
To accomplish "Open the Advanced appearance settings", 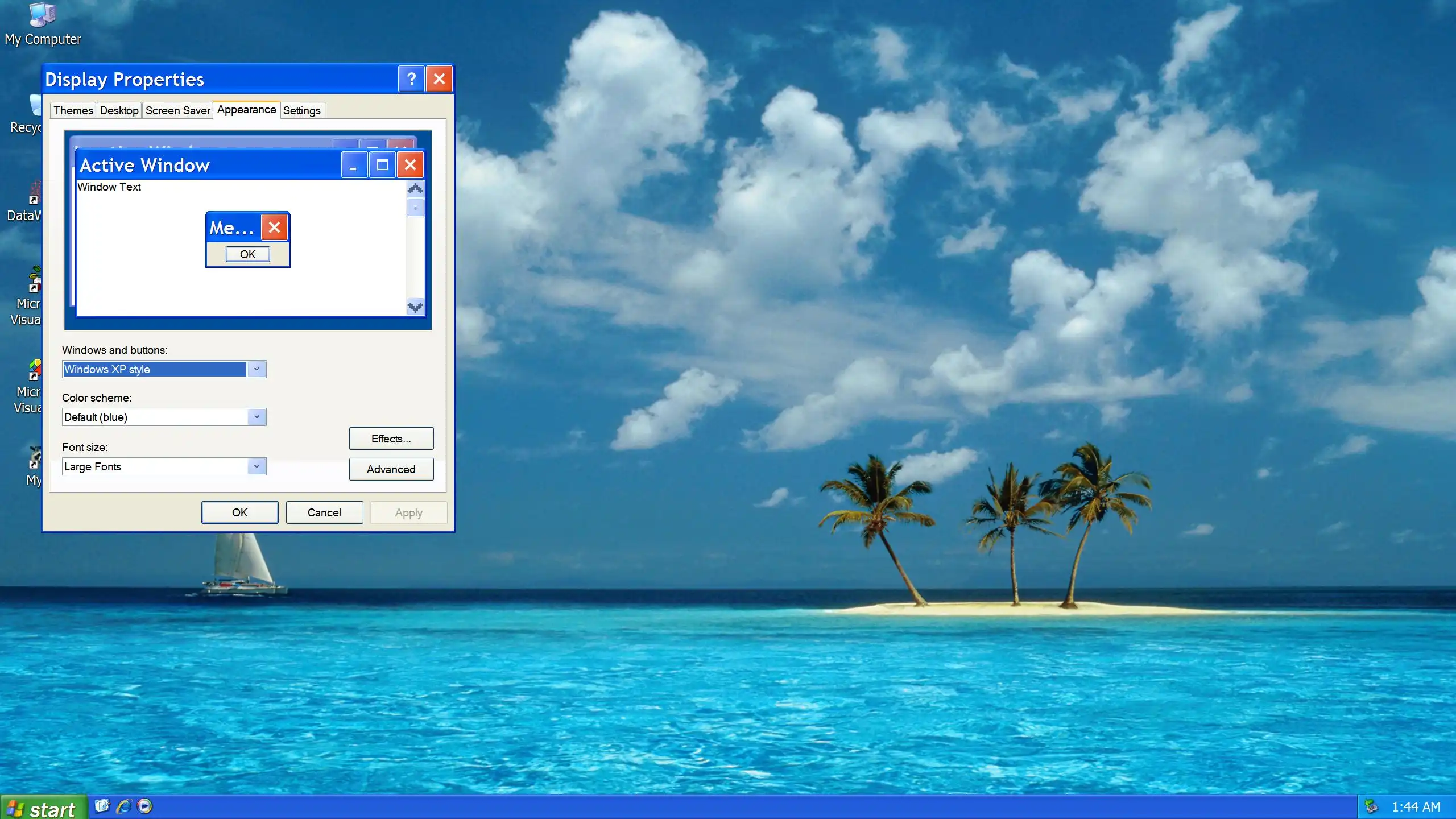I will (x=391, y=469).
